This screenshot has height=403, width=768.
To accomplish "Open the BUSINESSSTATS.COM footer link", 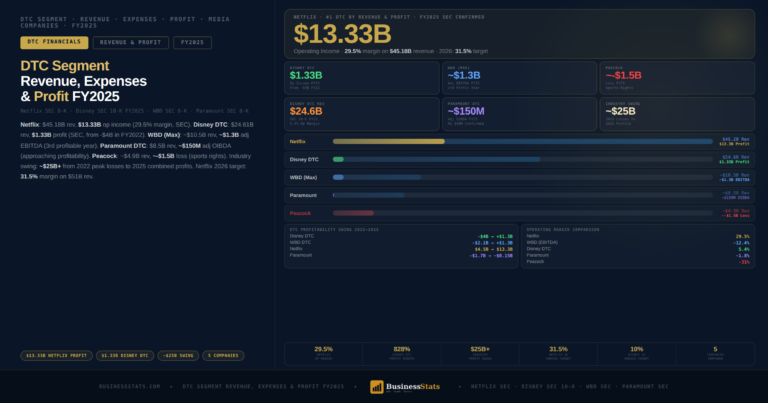I will 130,387.
